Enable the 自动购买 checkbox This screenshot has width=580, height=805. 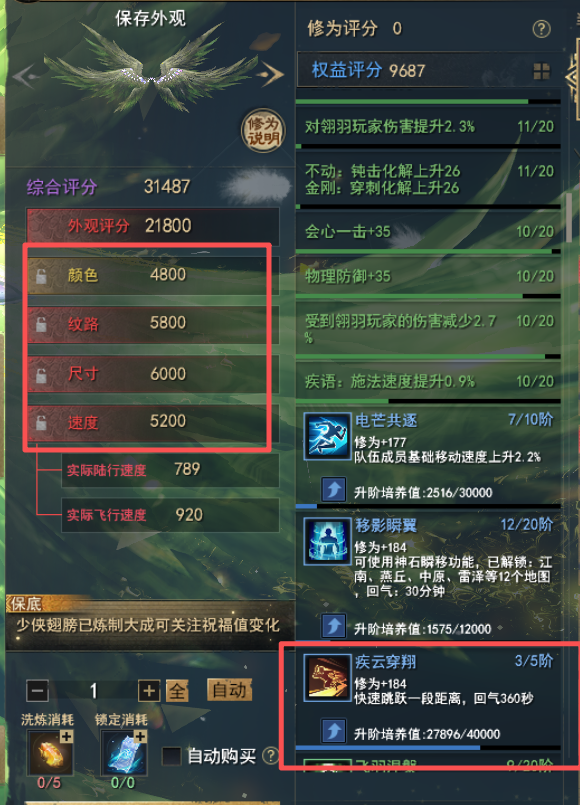point(171,756)
